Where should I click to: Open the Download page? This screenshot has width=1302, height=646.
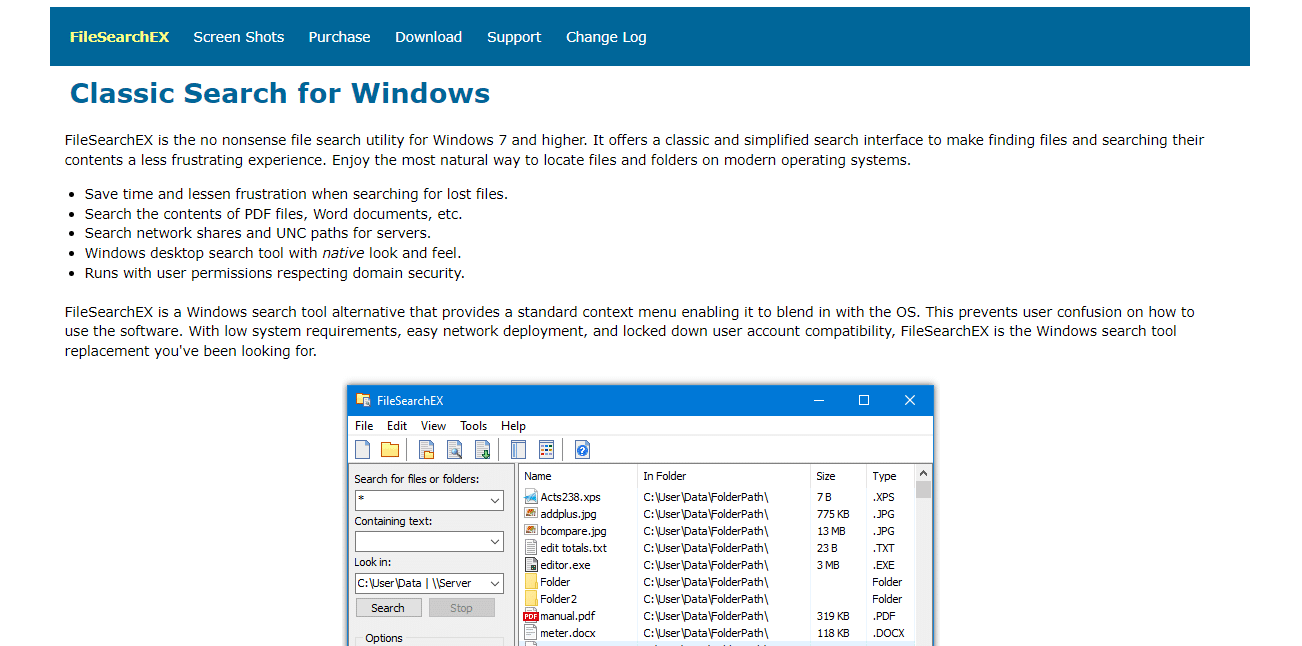pos(428,37)
